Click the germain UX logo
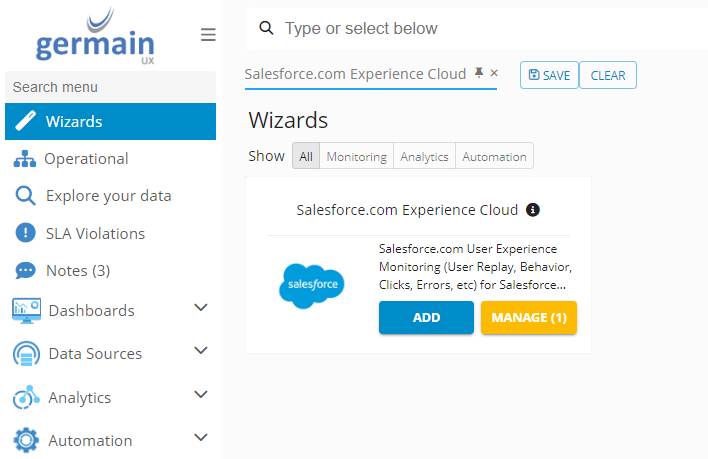This screenshot has height=459, width=708. pyautogui.click(x=95, y=36)
